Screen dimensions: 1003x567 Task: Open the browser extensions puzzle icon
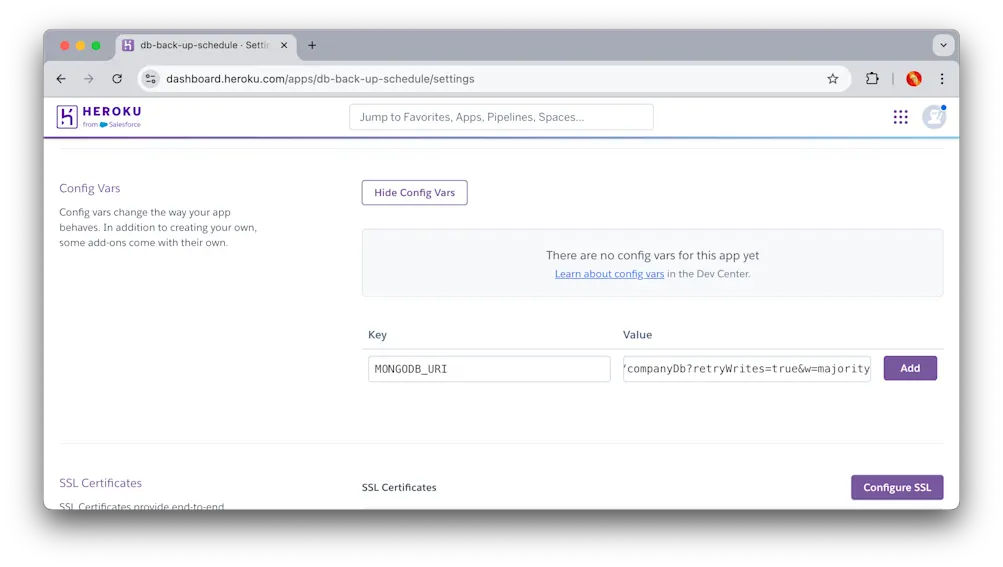[872, 79]
